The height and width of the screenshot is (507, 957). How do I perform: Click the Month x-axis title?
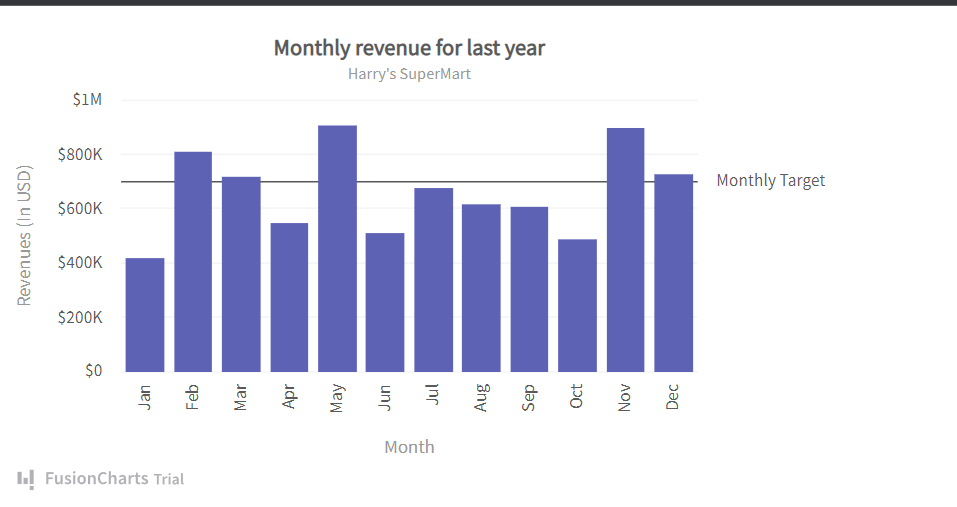click(409, 447)
